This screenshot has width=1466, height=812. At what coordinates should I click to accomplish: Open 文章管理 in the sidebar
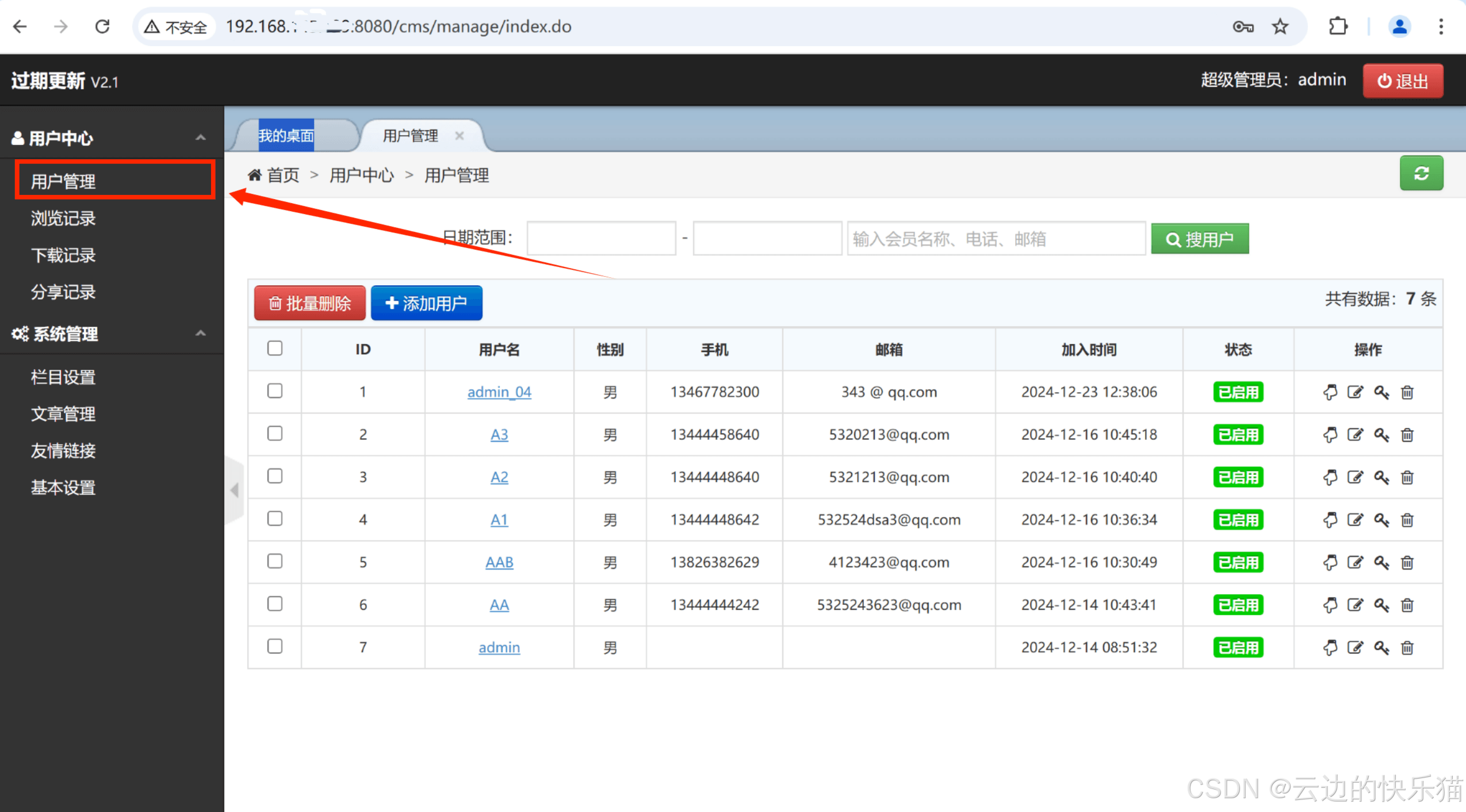click(x=63, y=414)
